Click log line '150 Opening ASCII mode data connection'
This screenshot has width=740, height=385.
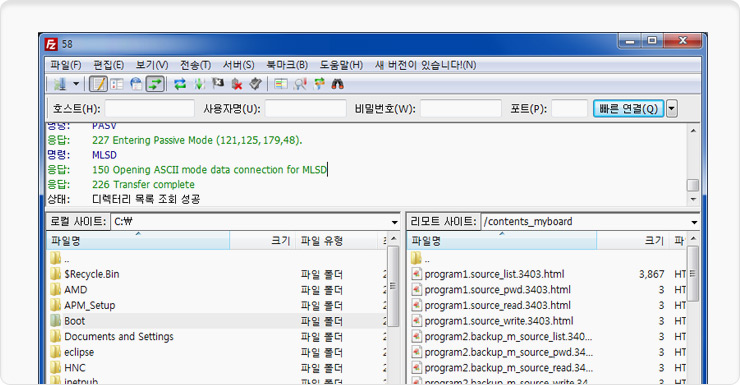(x=210, y=169)
